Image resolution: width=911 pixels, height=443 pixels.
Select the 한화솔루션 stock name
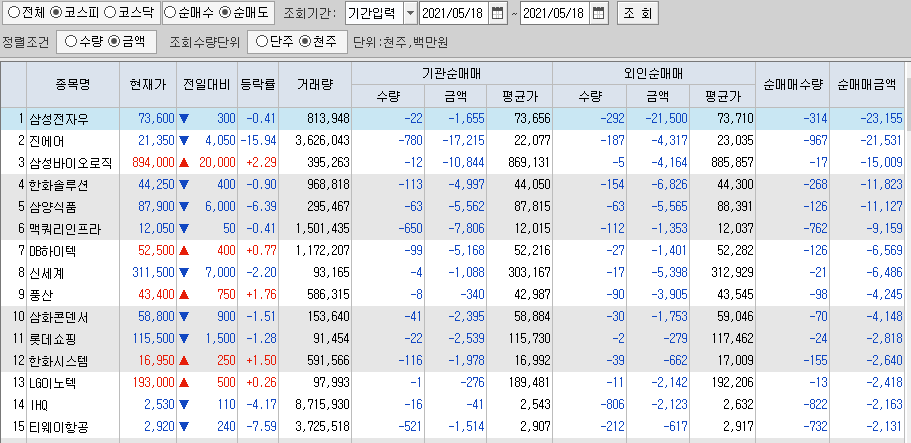(58, 185)
